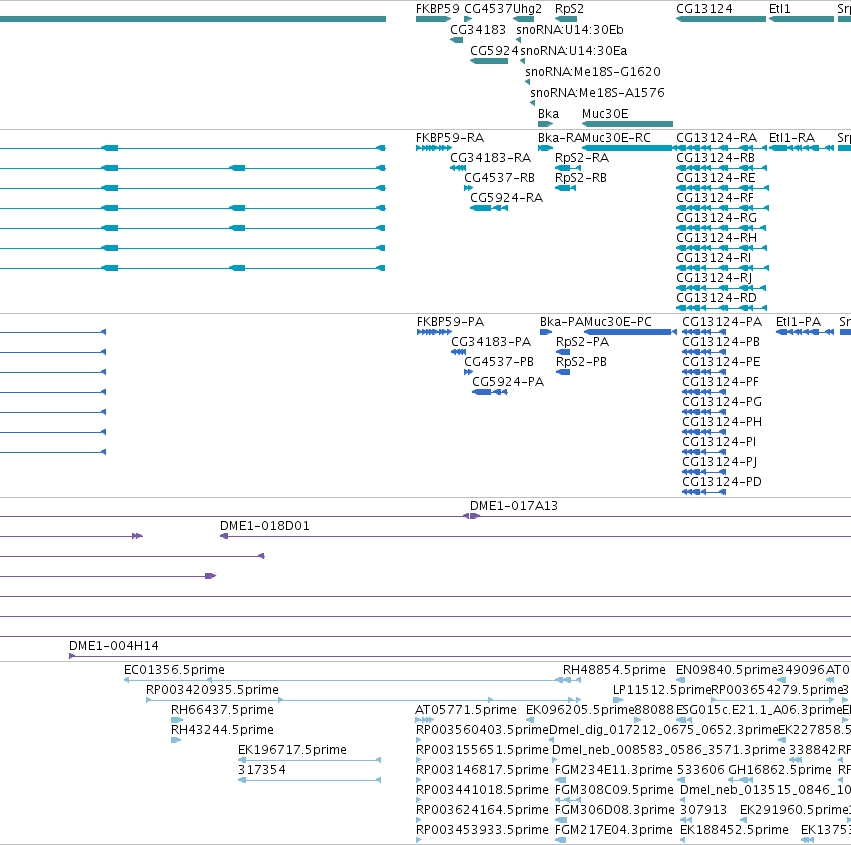The height and width of the screenshot is (845, 851).
Task: Click the CG13124-RJ transcript label
Action: (x=714, y=278)
